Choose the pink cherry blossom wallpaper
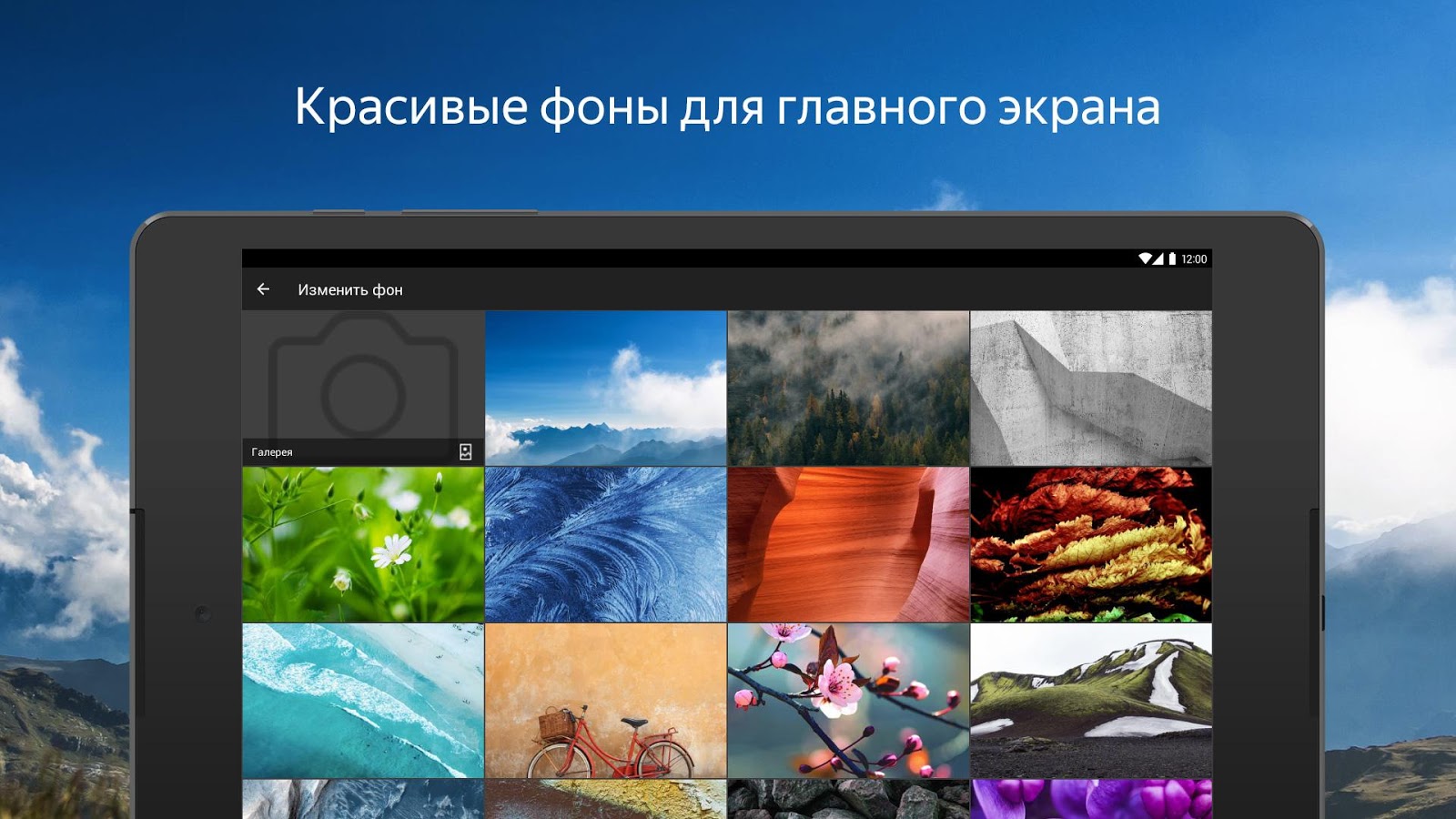This screenshot has height=819, width=1456. coord(849,701)
